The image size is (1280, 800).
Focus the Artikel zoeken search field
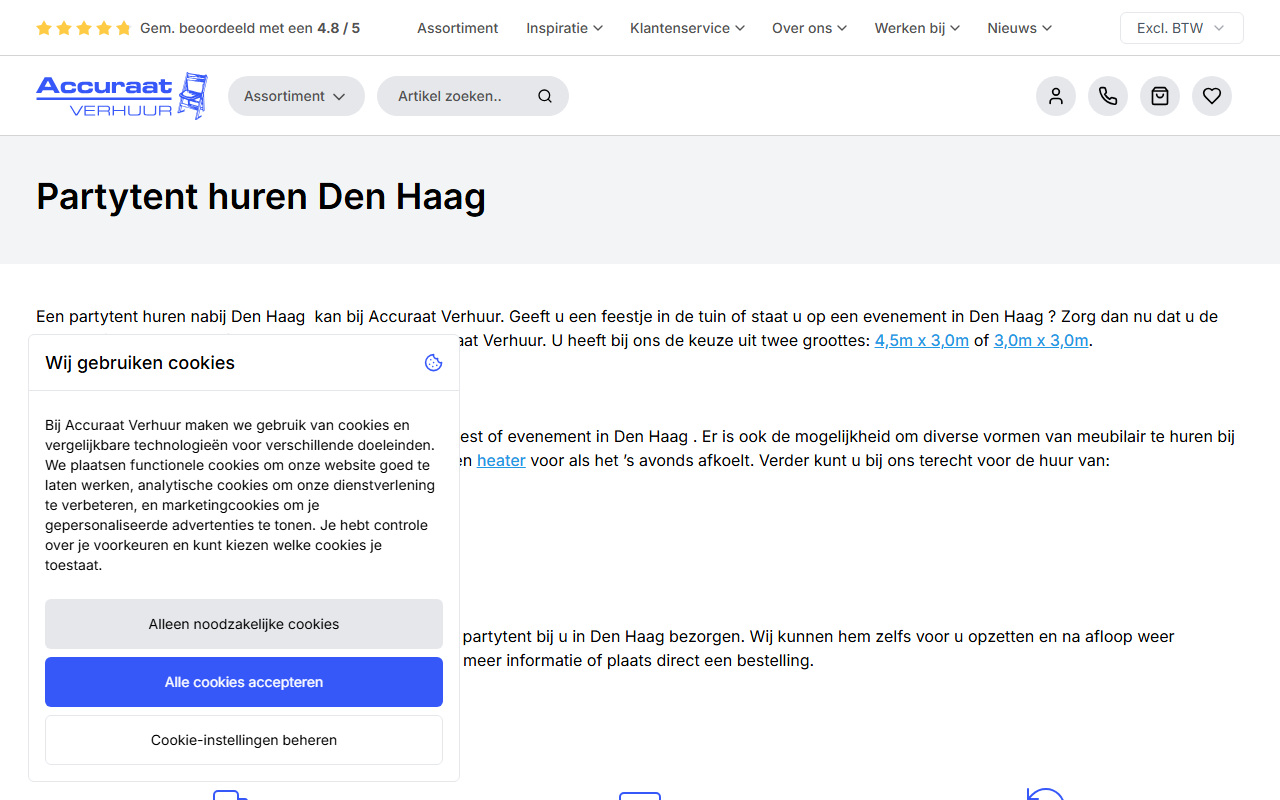[x=473, y=96]
